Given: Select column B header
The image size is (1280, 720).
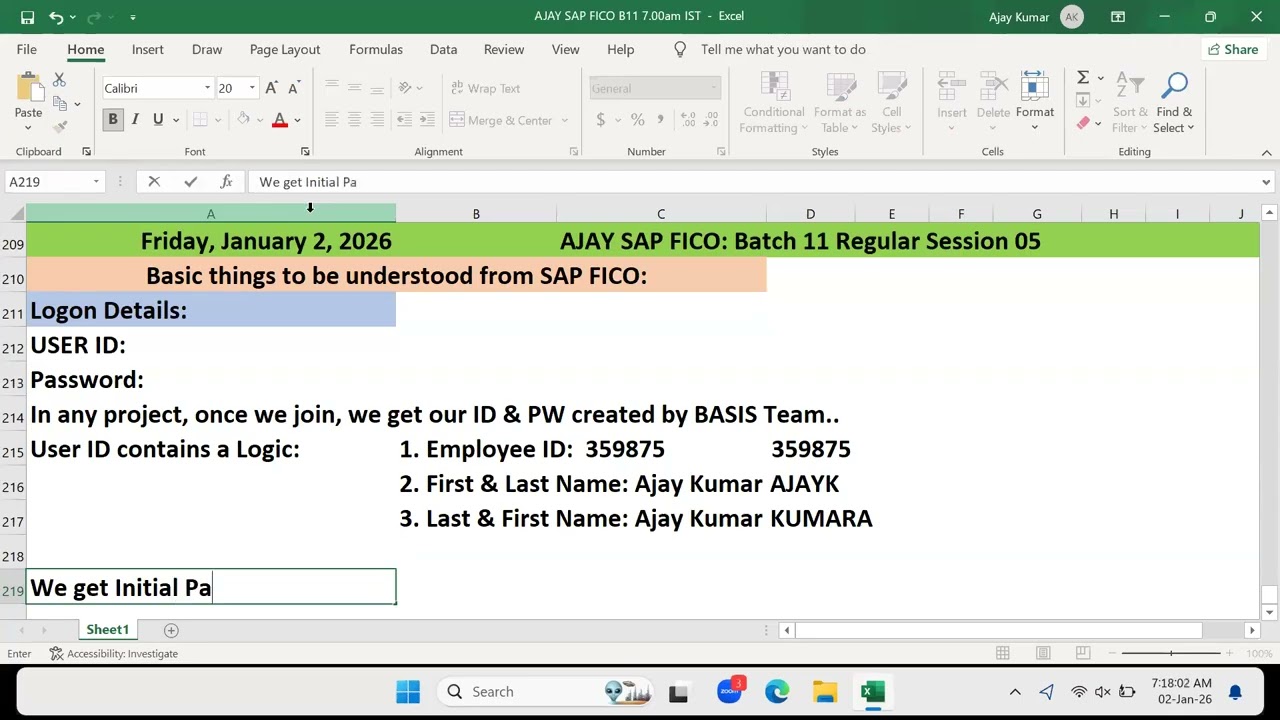Looking at the screenshot, I should 476,214.
